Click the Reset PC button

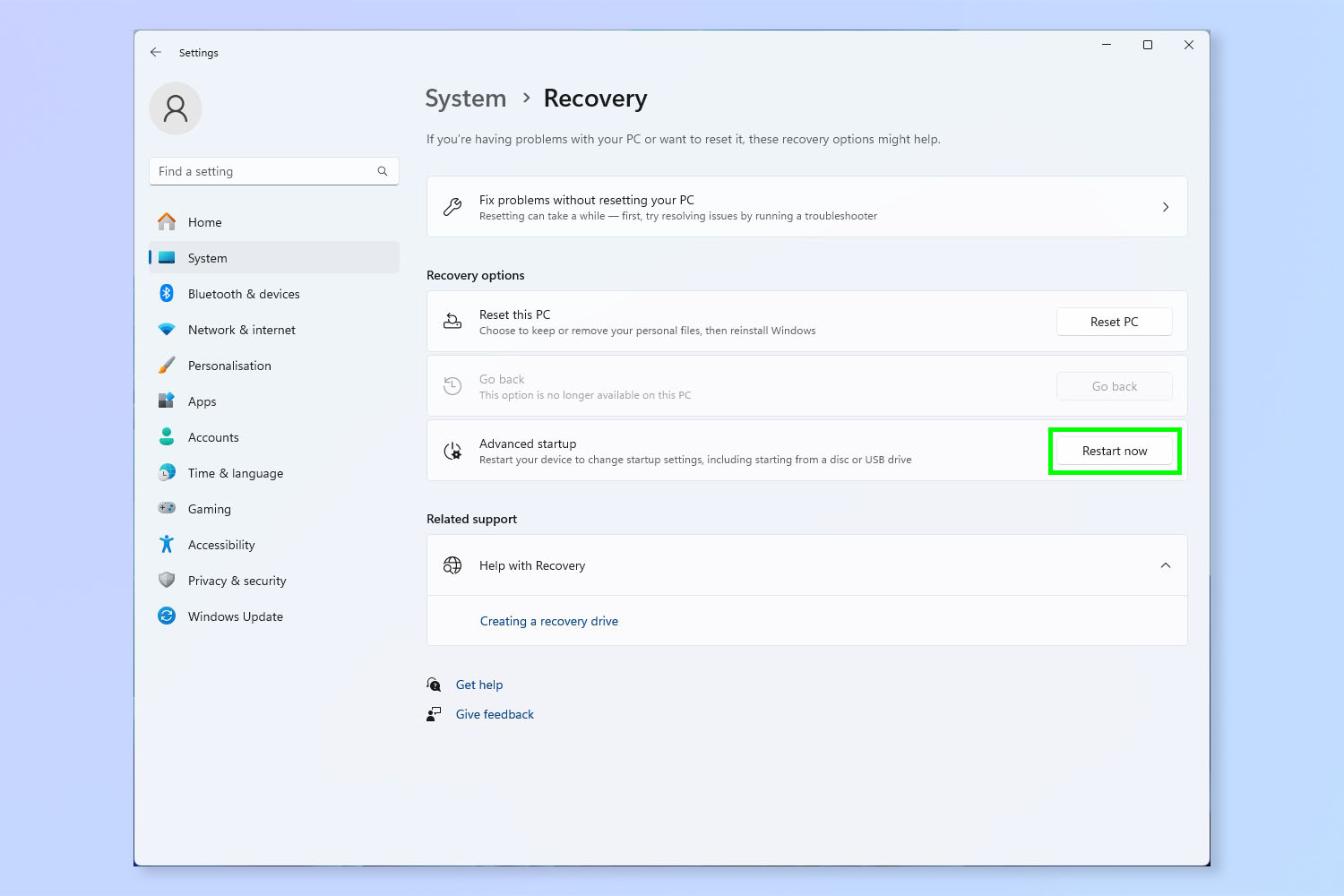[1115, 322]
